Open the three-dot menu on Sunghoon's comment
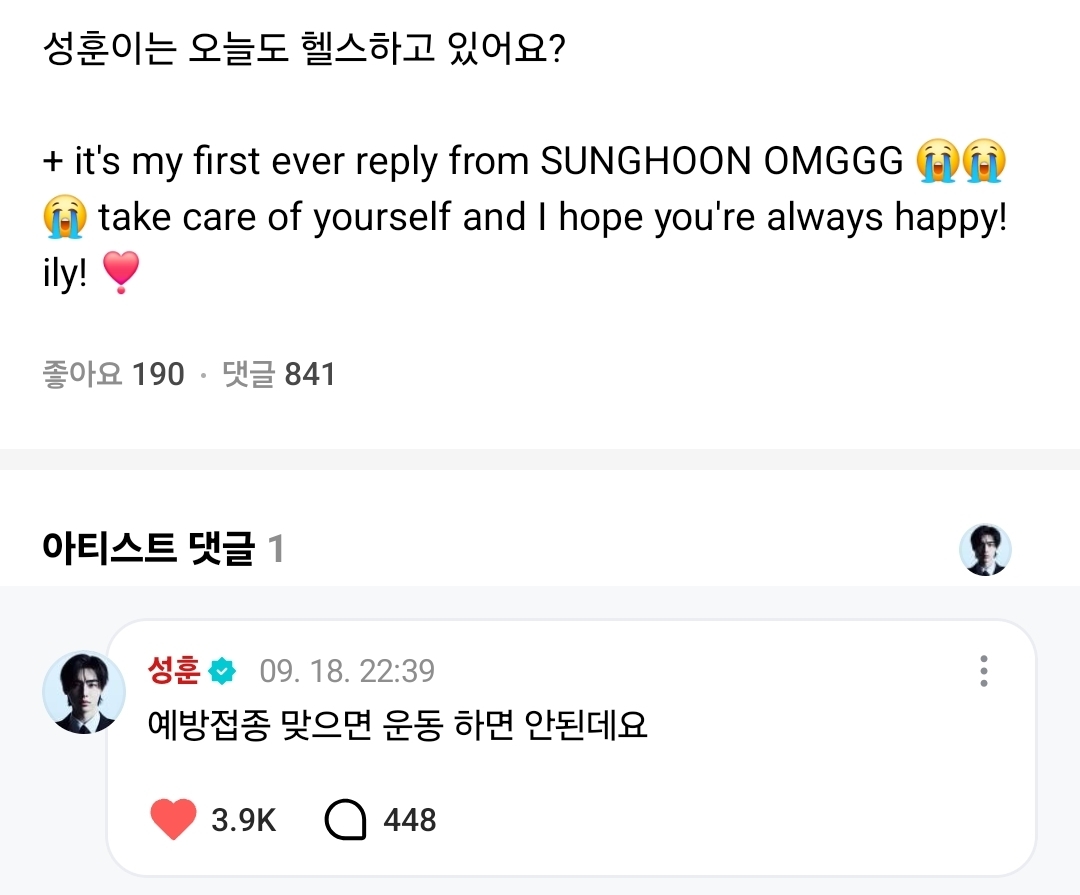 [x=985, y=671]
